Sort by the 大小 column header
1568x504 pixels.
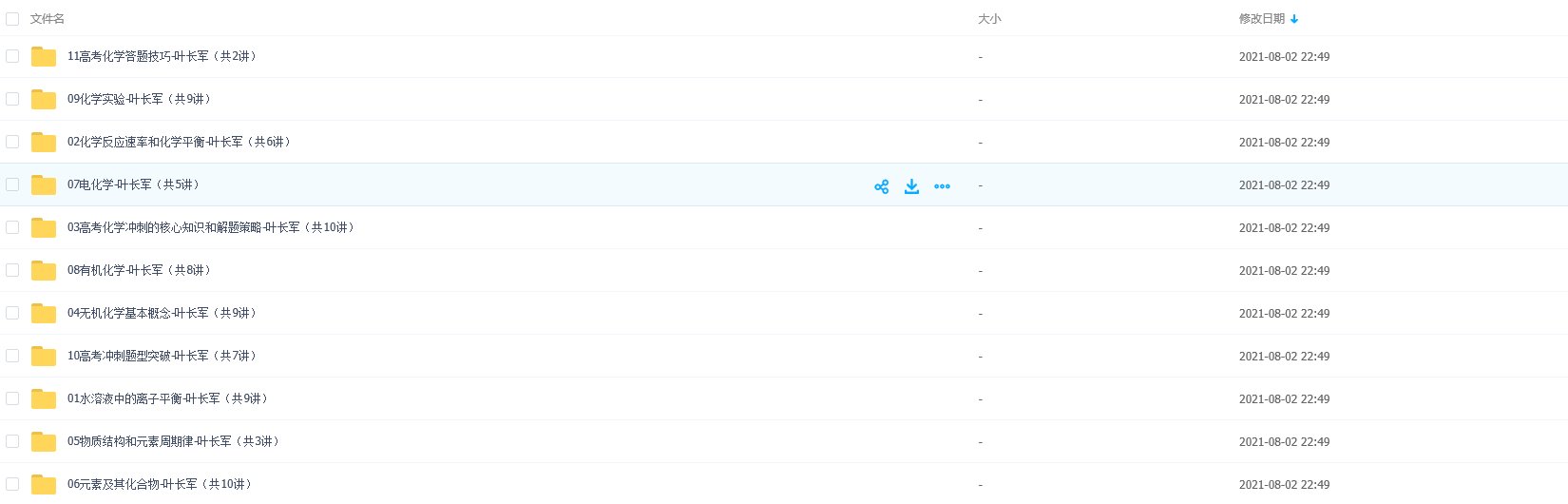tap(989, 19)
